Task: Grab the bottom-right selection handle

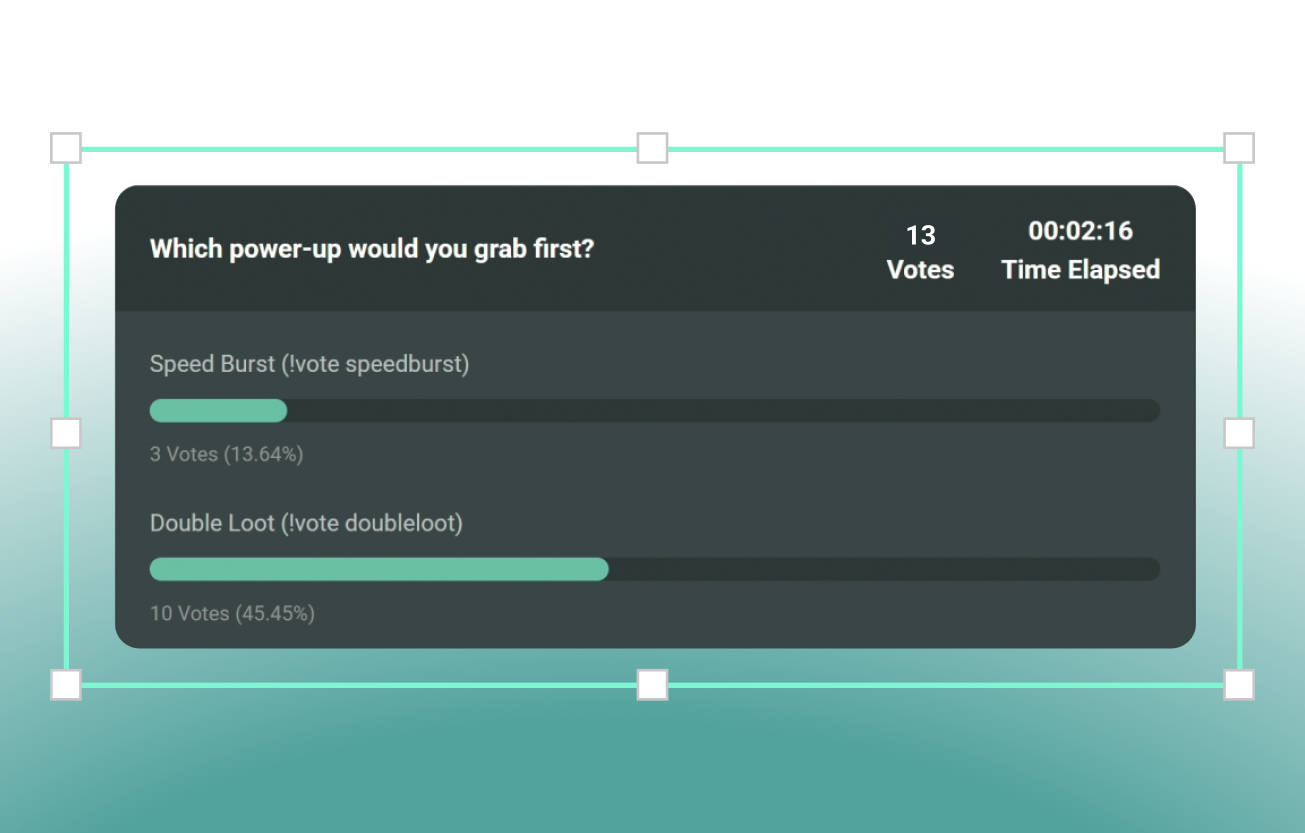Action: [x=1238, y=684]
